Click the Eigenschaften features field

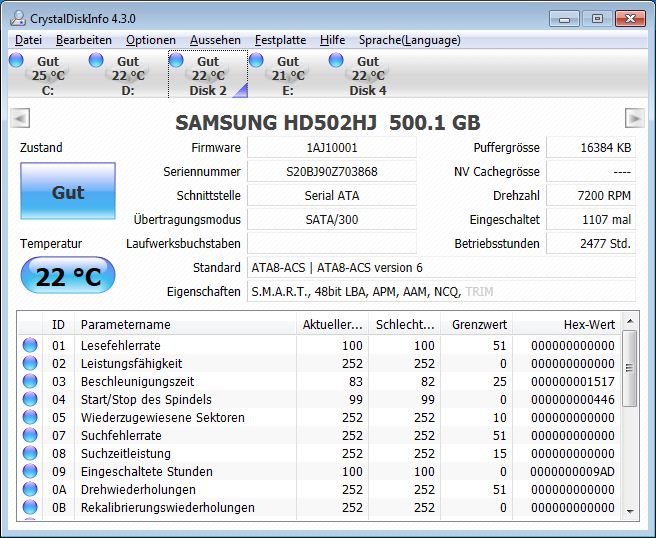(x=441, y=292)
